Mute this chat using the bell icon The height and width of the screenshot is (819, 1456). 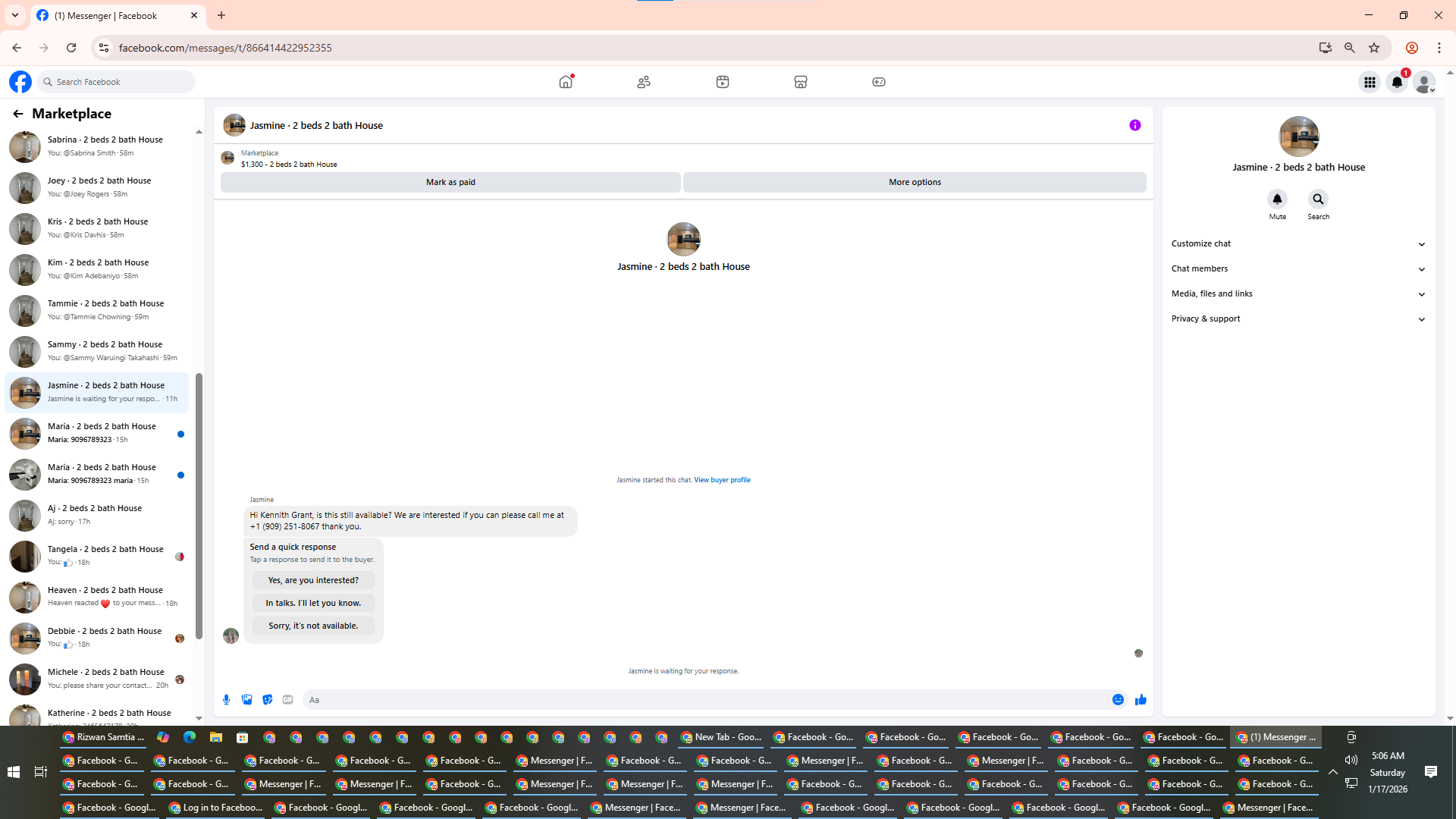point(1277,199)
